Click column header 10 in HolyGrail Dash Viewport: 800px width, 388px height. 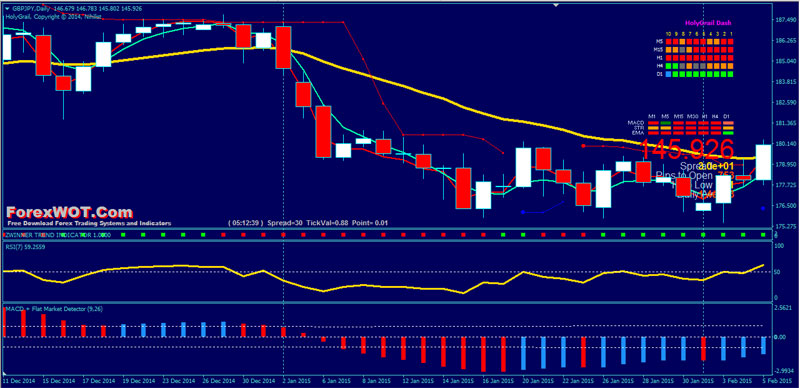(x=668, y=34)
